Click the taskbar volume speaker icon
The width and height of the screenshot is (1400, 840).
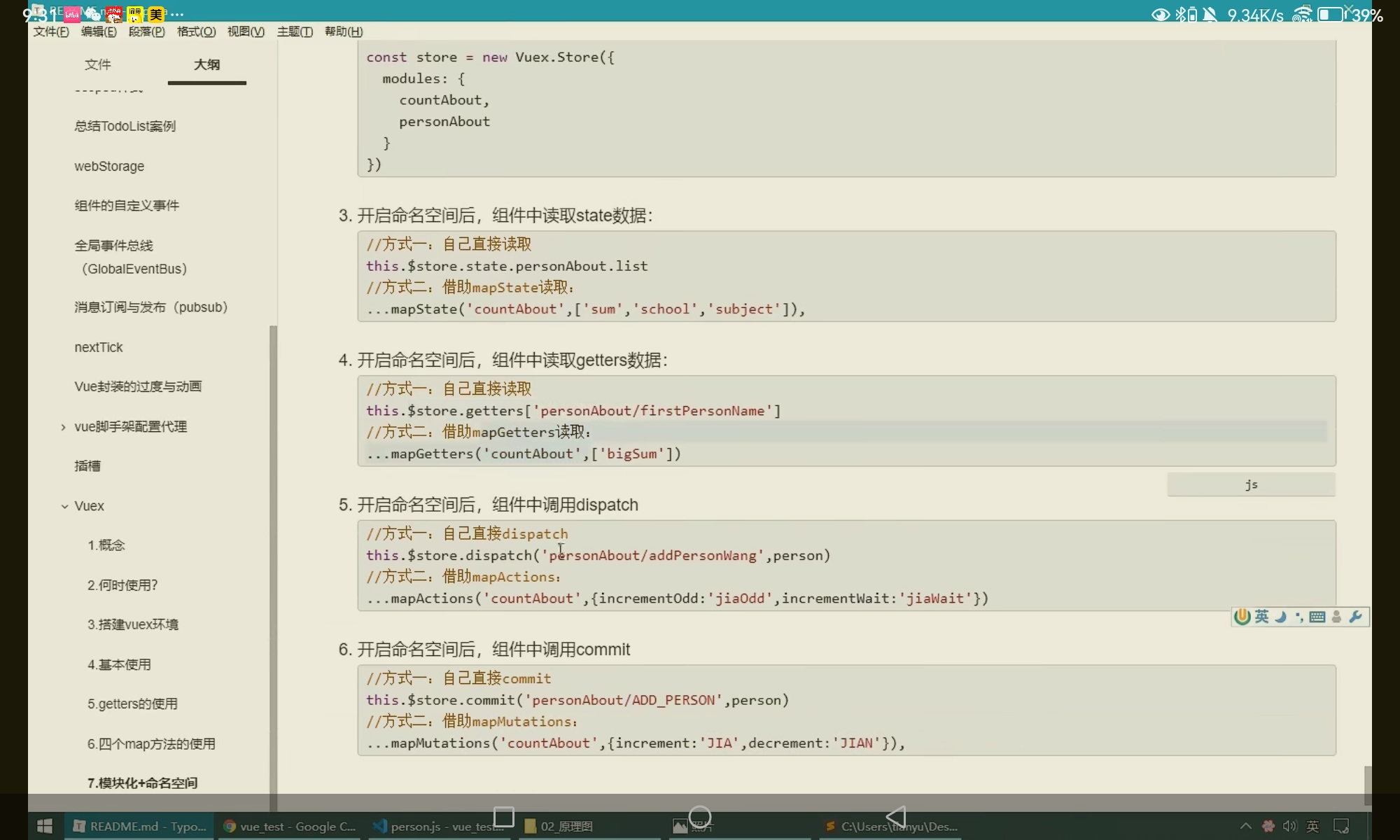(x=1289, y=827)
